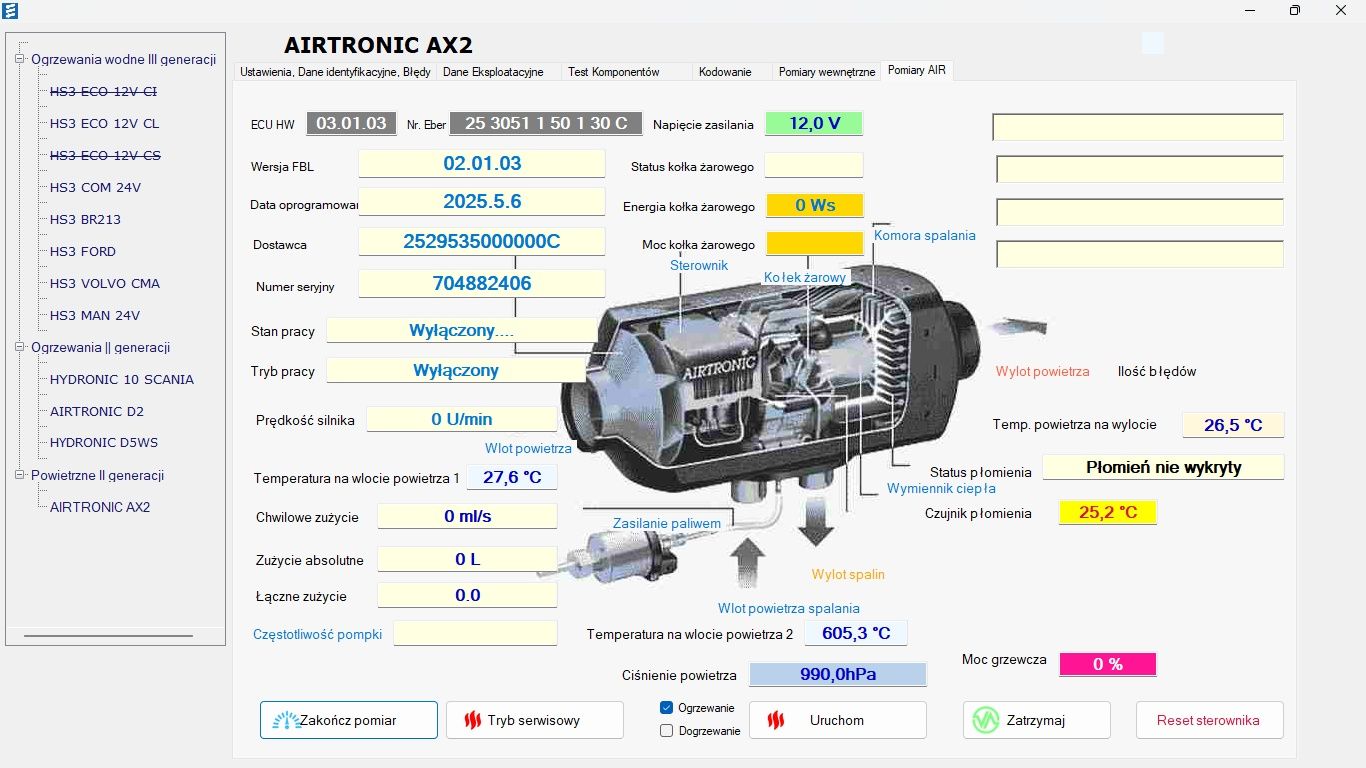Select HS3 ECO 12V CL in tree
The image size is (1366, 768).
[x=104, y=123]
